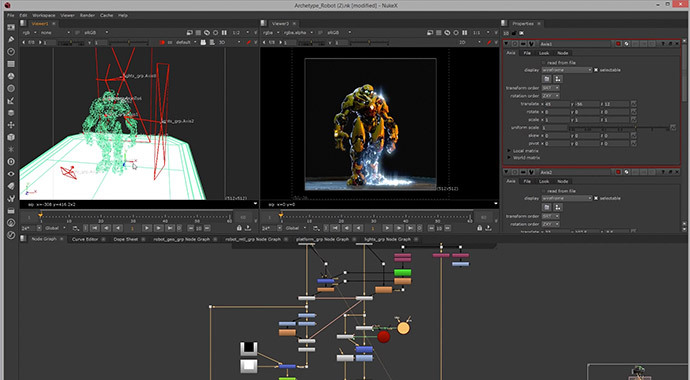Viewport: 690px width, 380px height.
Task: Click the Axis1 load folder icon button
Action: [x=547, y=79]
